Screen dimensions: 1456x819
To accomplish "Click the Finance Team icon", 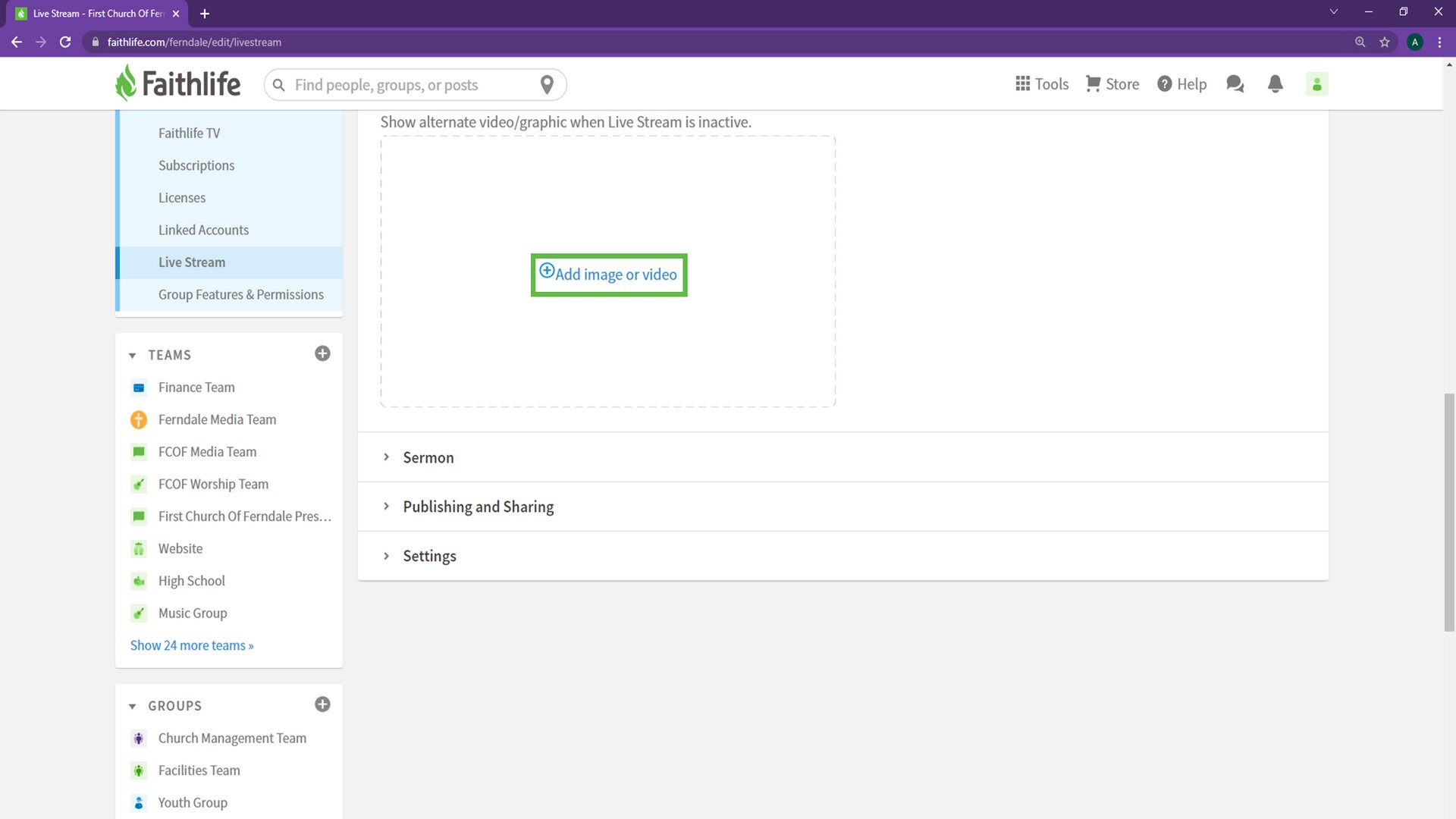I will pos(139,388).
